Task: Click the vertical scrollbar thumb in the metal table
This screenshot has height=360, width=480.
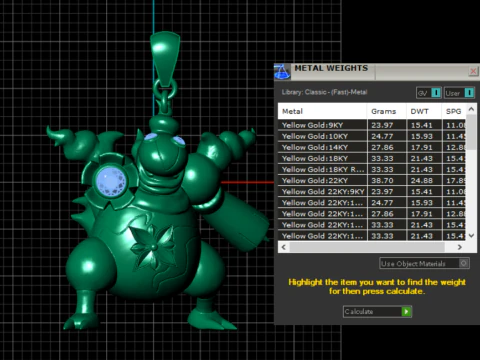Action: click(471, 132)
